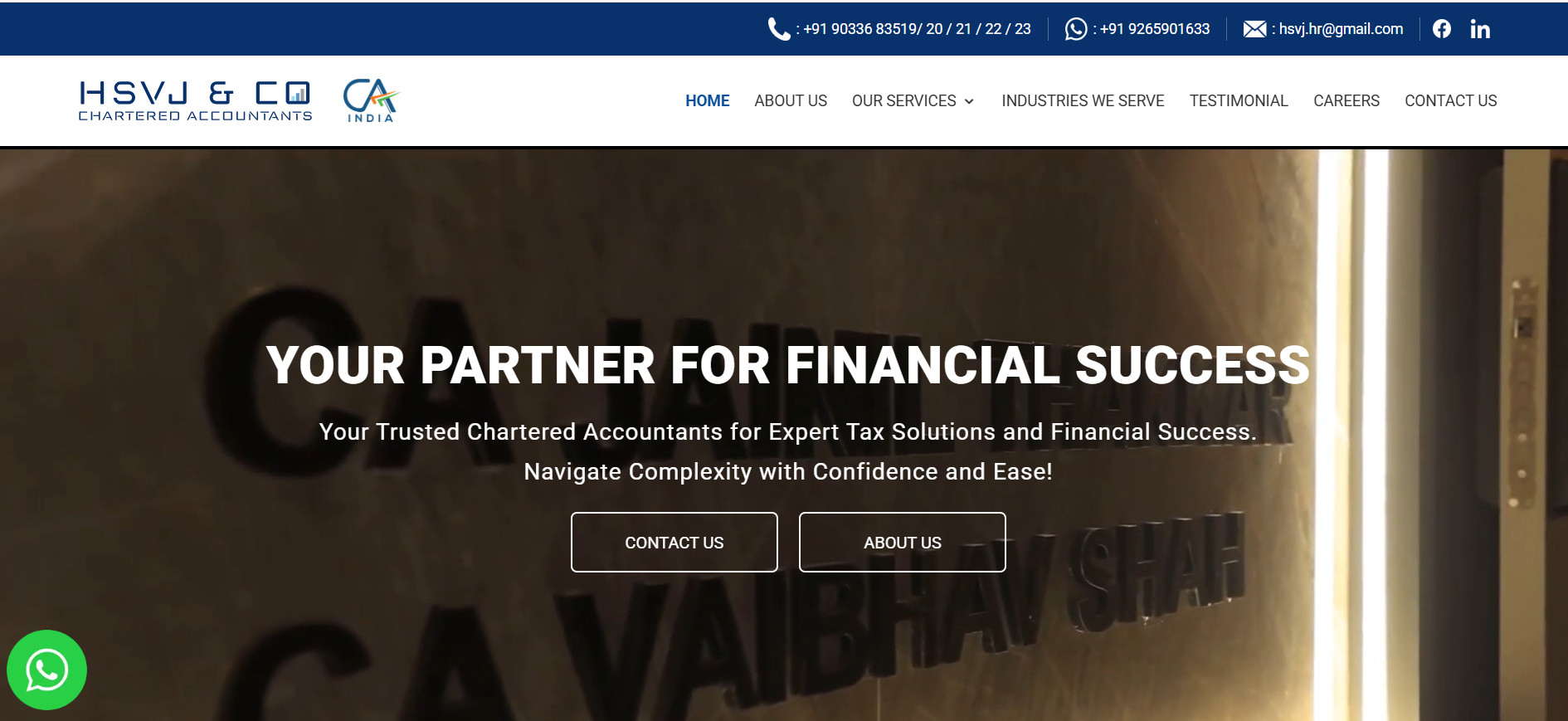This screenshot has width=1568, height=721.
Task: Select Industries We Serve menu item
Action: tap(1082, 100)
